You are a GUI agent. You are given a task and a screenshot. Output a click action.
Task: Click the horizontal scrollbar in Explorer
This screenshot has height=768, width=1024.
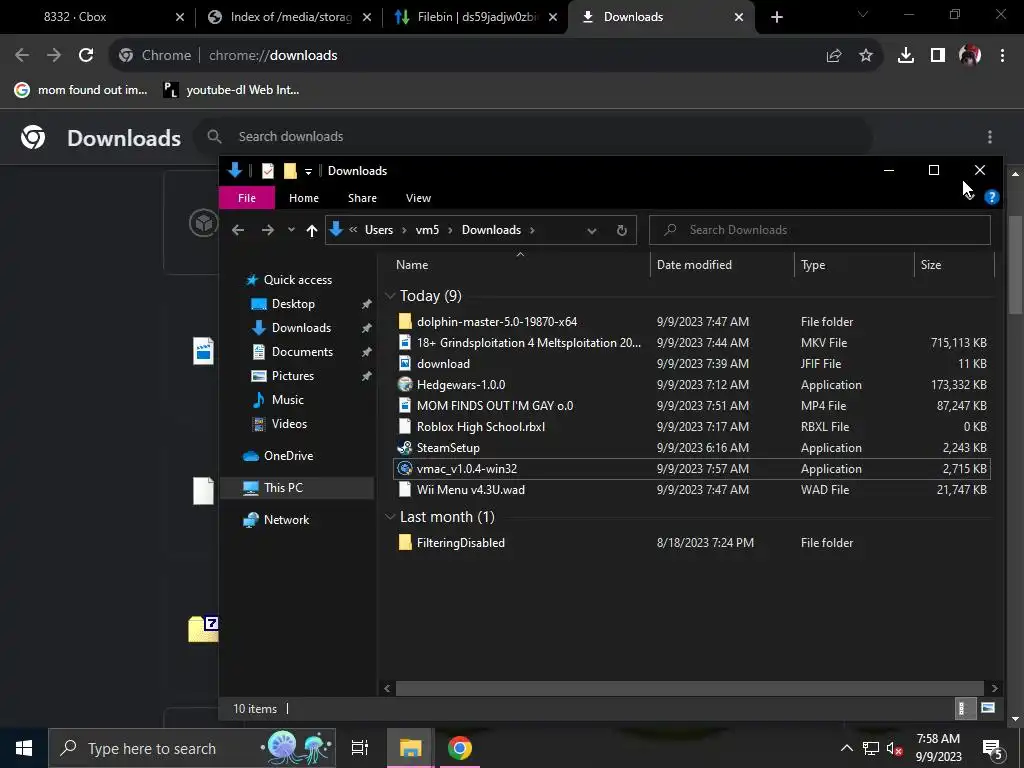pos(690,688)
